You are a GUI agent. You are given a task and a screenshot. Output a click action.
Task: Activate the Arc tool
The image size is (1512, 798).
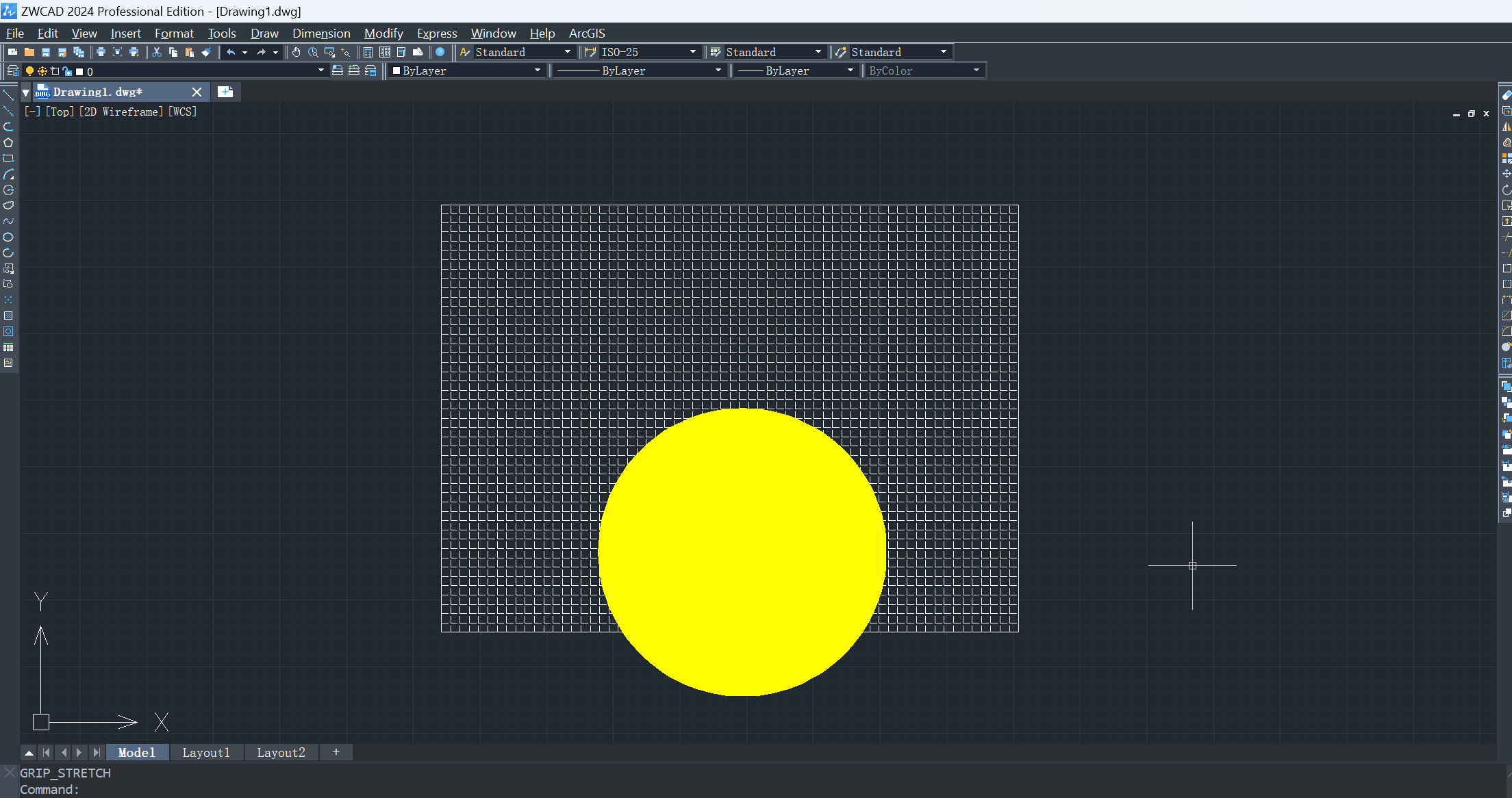pos(8,174)
